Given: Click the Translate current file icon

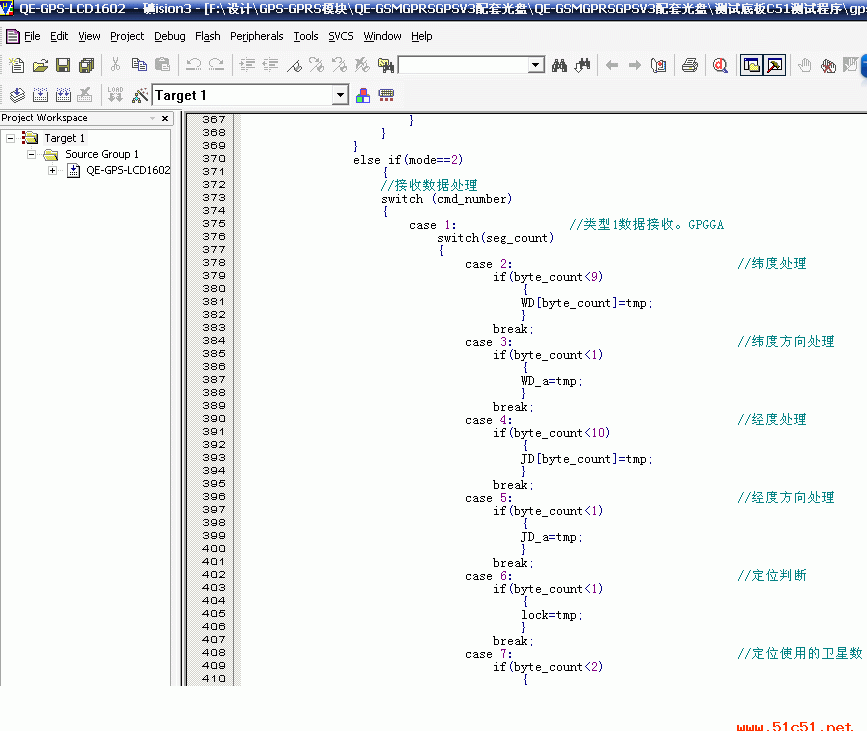Looking at the screenshot, I should pos(17,95).
